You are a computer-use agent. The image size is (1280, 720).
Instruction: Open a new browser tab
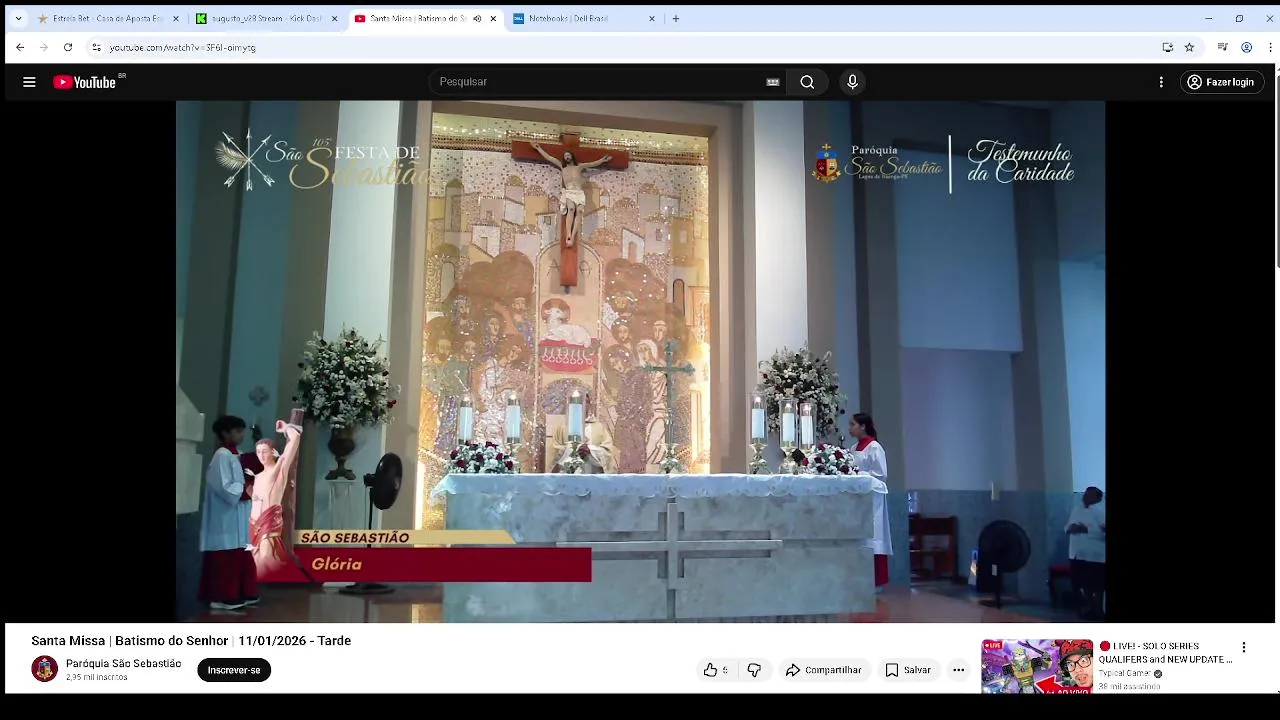(x=676, y=18)
